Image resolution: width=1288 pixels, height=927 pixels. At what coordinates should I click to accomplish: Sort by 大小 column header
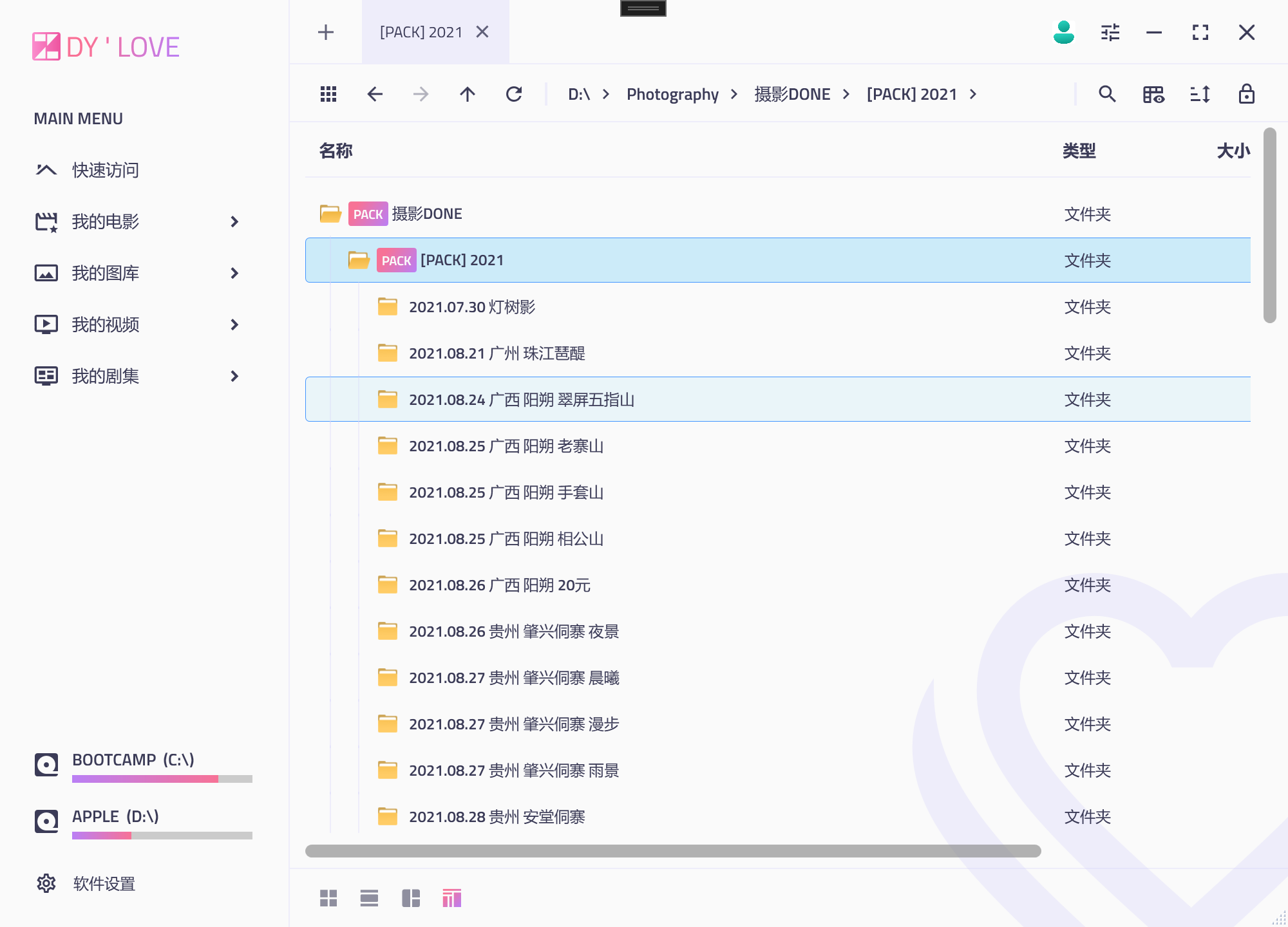1233,151
